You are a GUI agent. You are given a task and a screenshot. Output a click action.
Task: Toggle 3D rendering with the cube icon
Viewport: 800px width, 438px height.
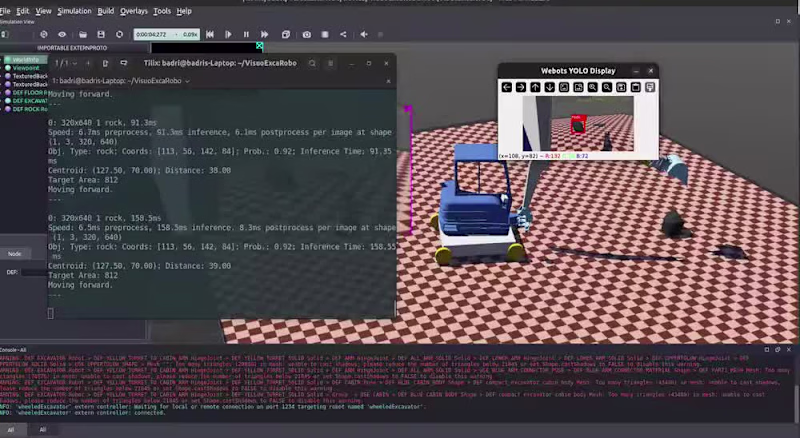pos(286,34)
